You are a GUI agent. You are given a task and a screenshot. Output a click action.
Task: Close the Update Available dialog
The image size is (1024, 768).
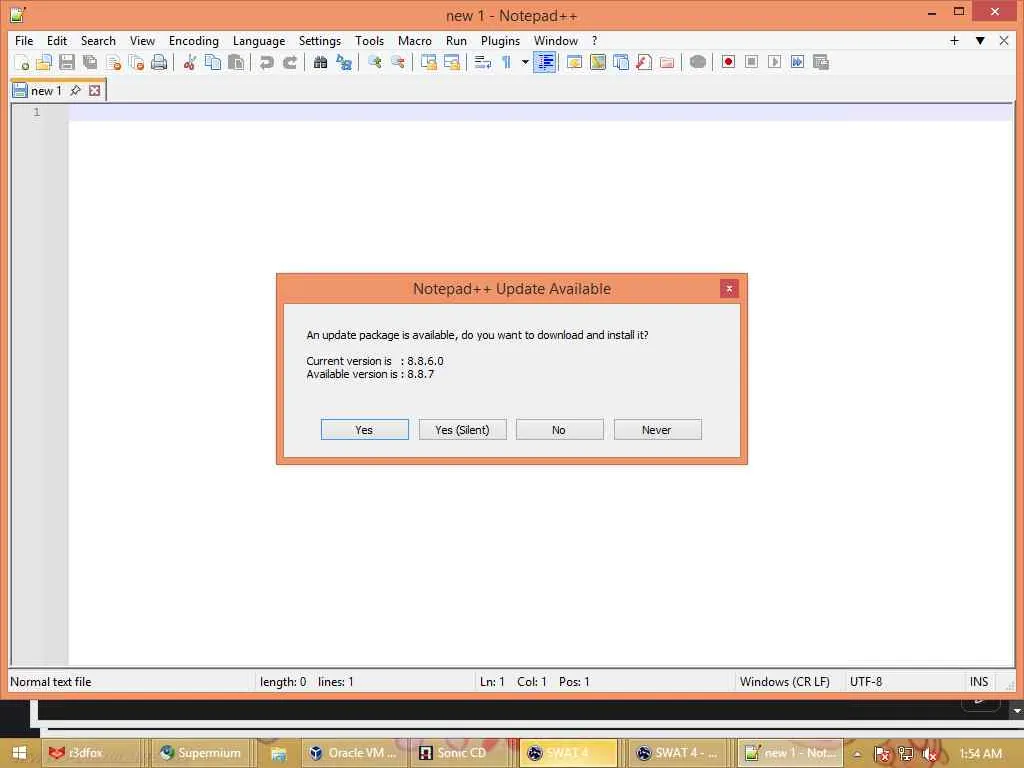point(729,289)
